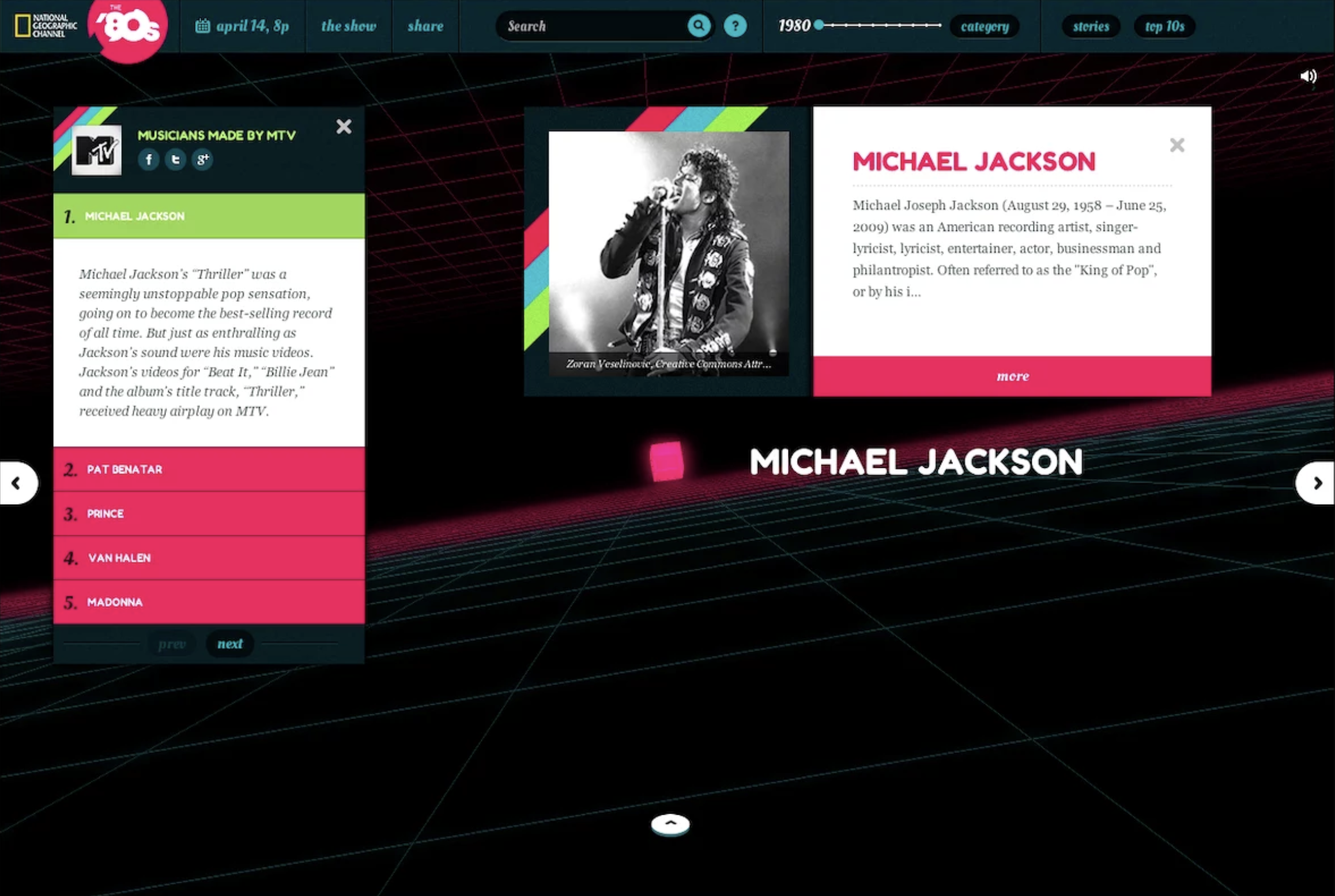
Task: Click the MTV logo thumbnail
Action: (x=96, y=150)
